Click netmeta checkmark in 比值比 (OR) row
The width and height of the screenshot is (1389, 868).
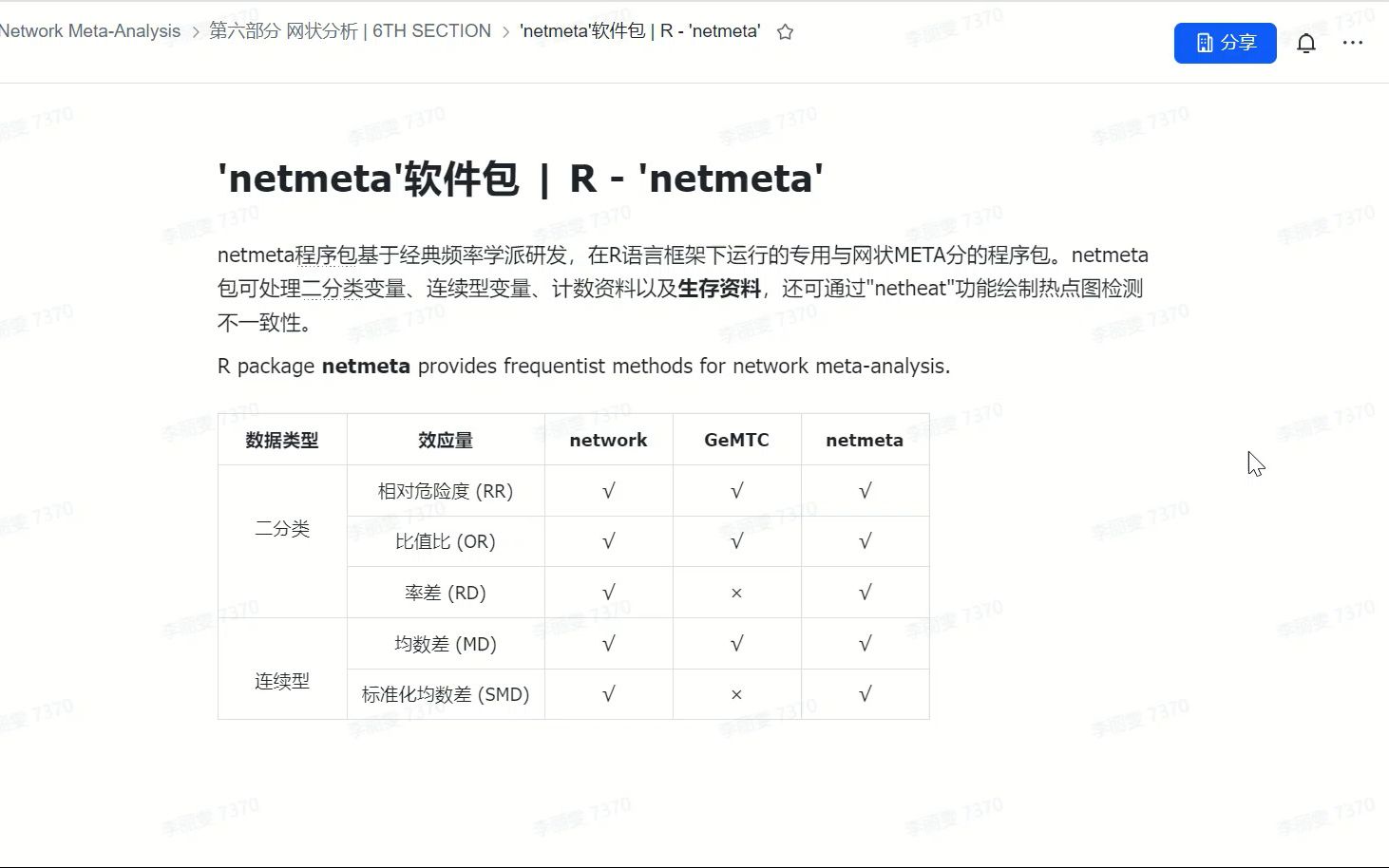(x=865, y=541)
